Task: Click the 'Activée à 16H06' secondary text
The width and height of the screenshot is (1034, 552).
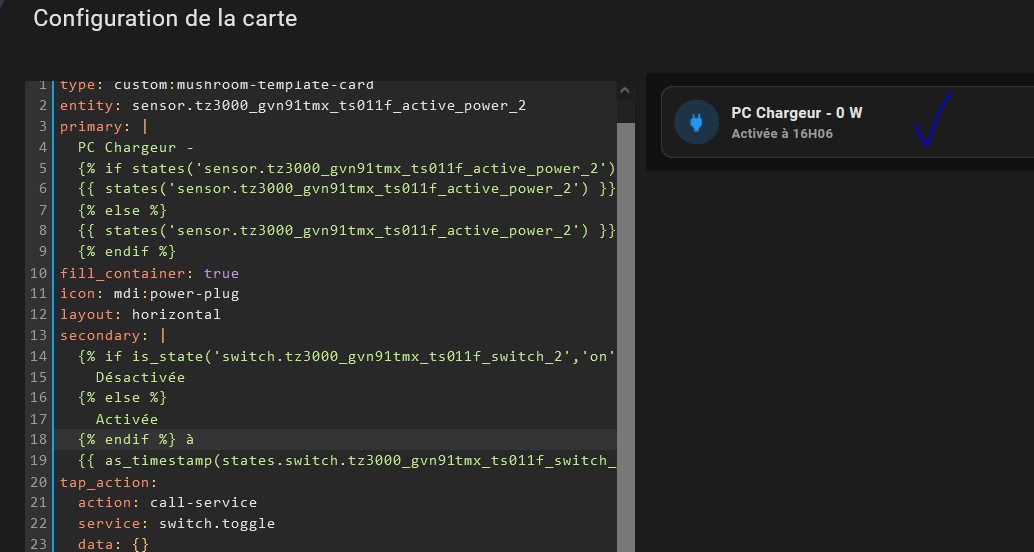Action: click(x=782, y=134)
